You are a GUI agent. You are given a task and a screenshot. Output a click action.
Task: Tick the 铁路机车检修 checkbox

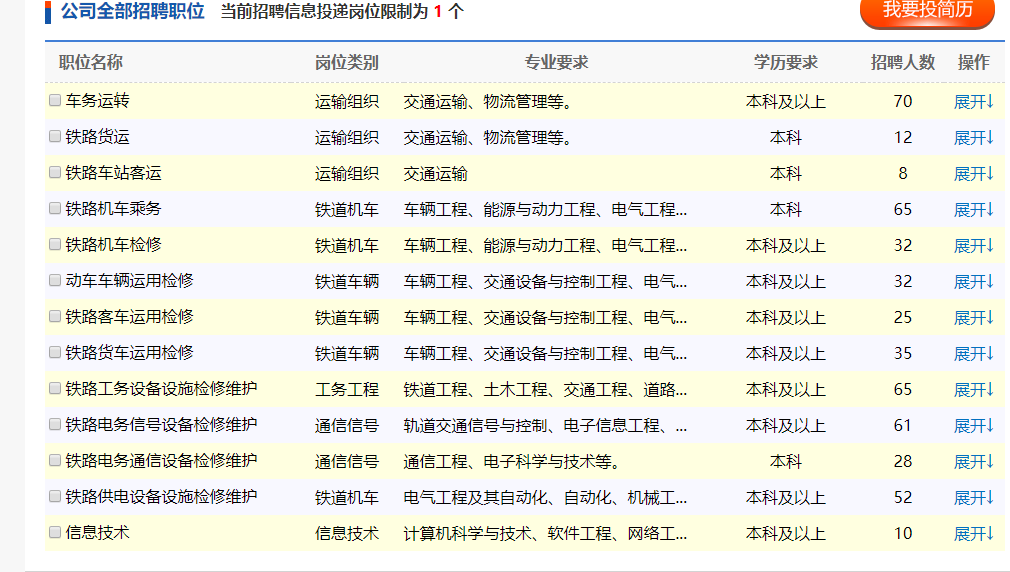coord(55,245)
